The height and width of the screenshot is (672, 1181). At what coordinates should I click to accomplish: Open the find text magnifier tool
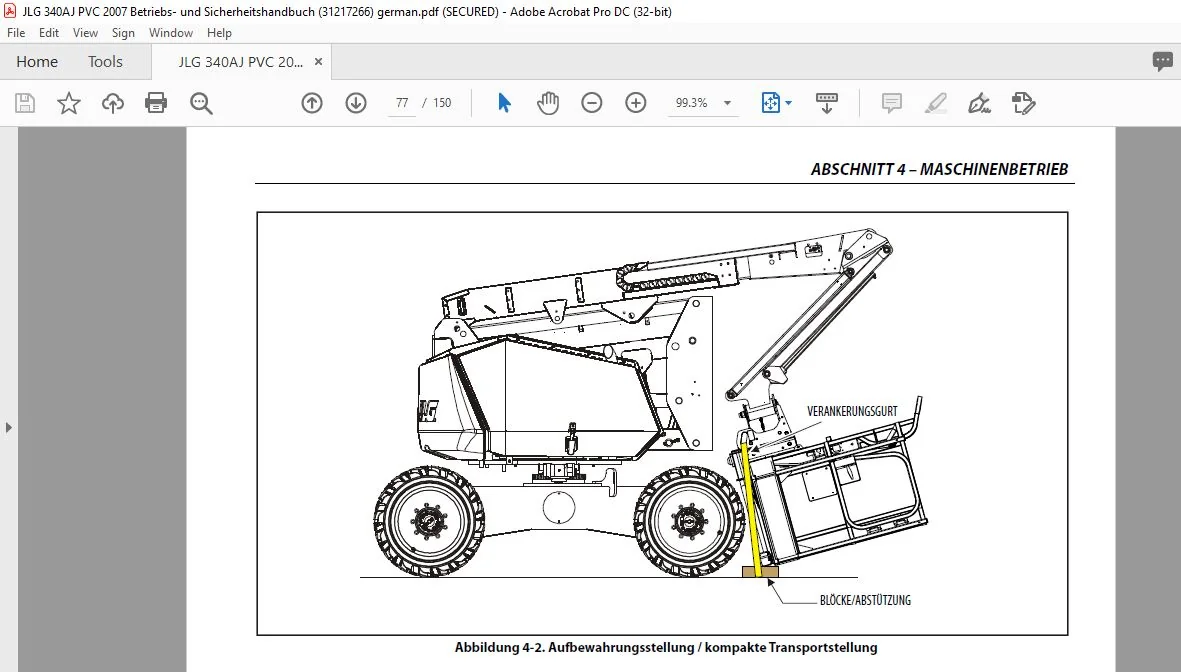[x=201, y=103]
